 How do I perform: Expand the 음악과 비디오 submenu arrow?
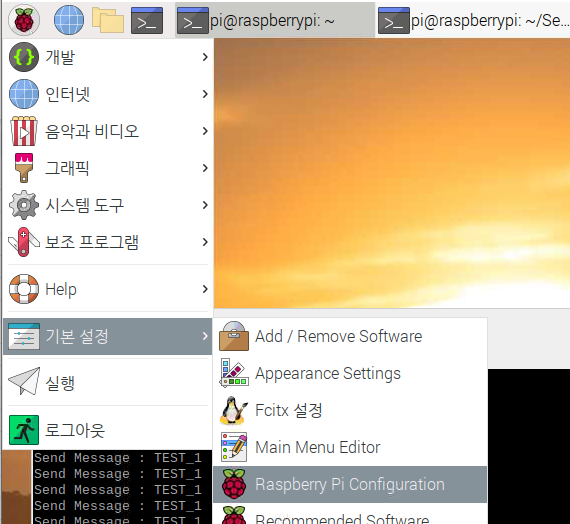point(205,131)
